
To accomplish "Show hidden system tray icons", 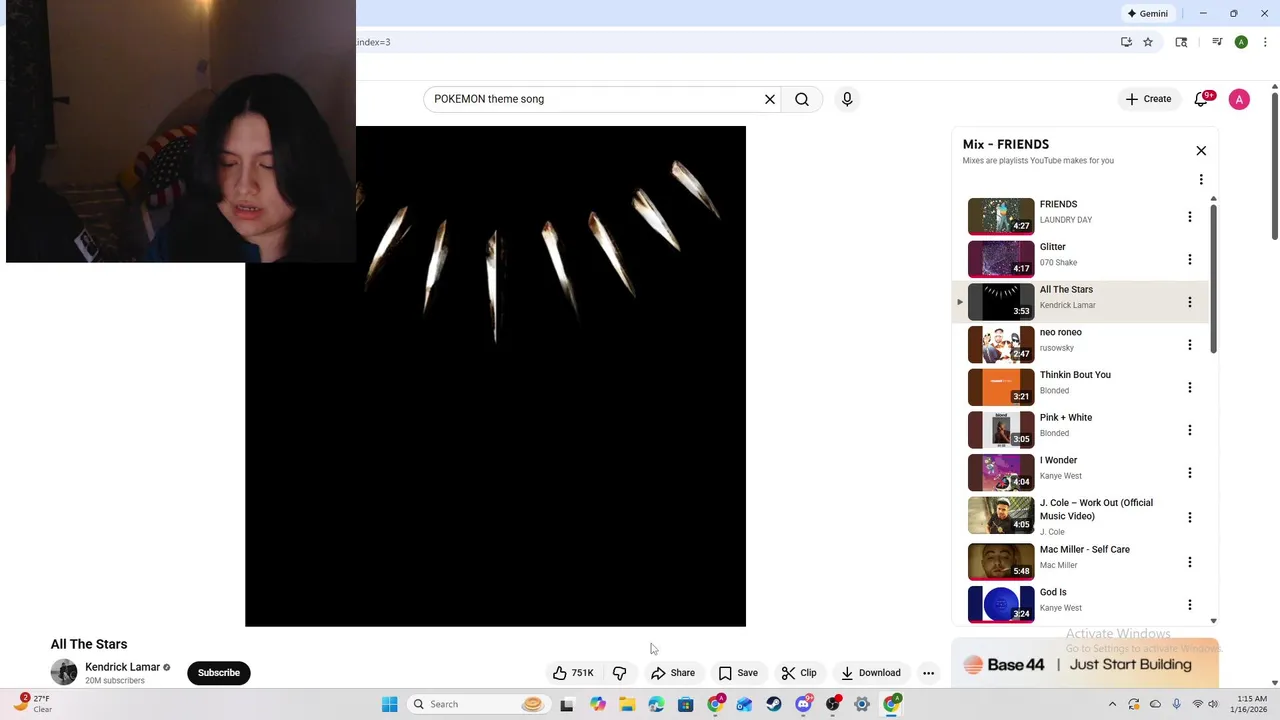I will click(1112, 704).
